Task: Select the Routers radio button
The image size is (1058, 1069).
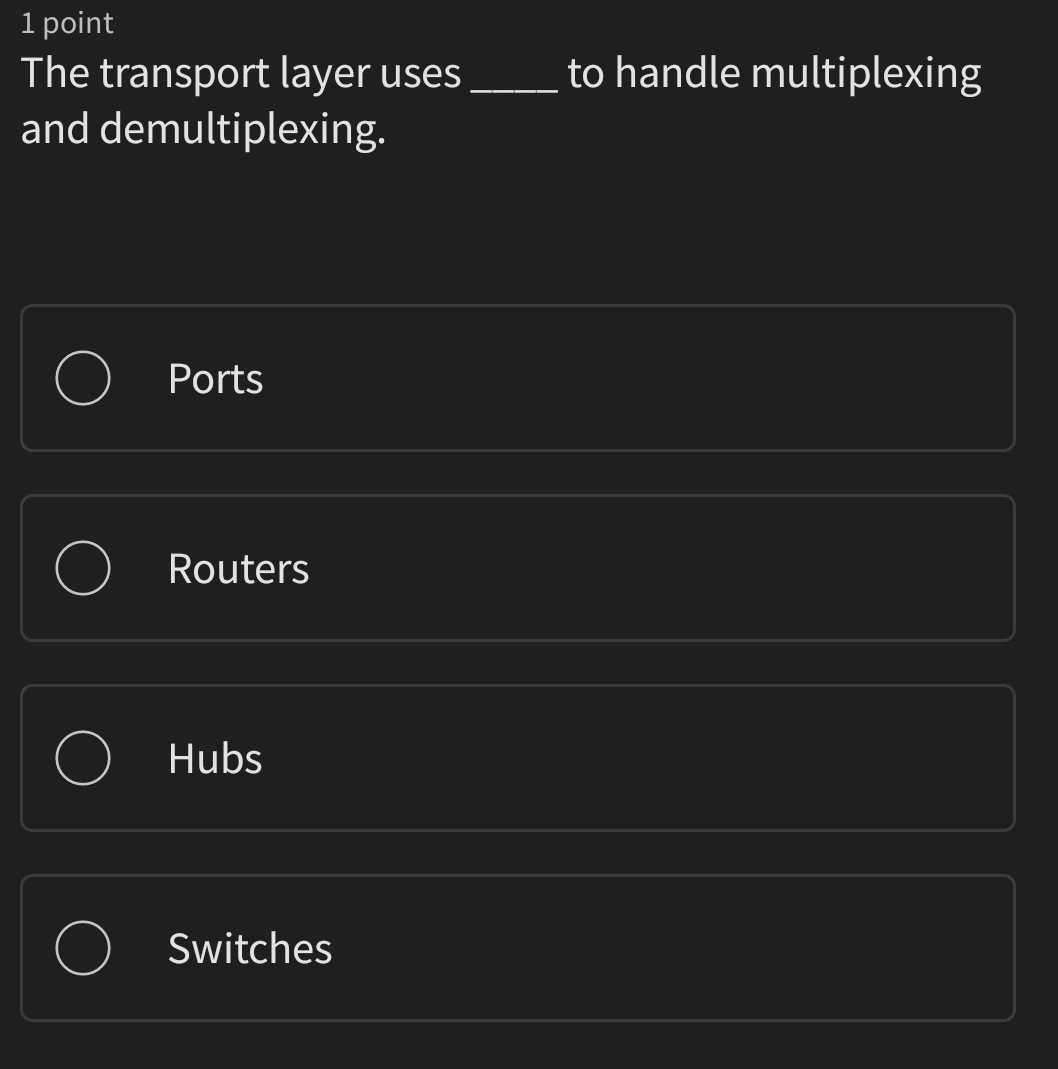Action: (x=83, y=568)
